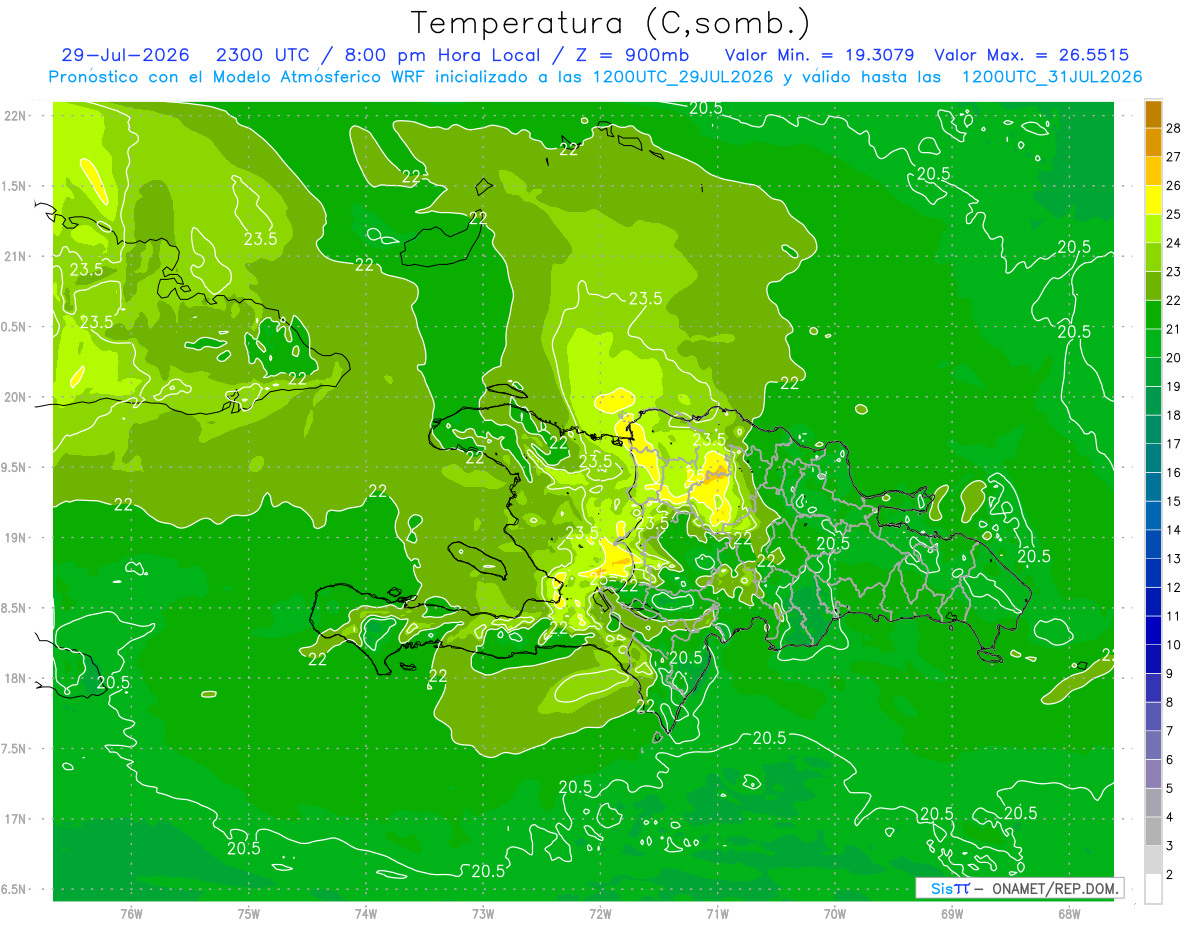Select the date text "29-Jul-2026"
Viewport: 1200px width, 927px height.
(x=125, y=55)
